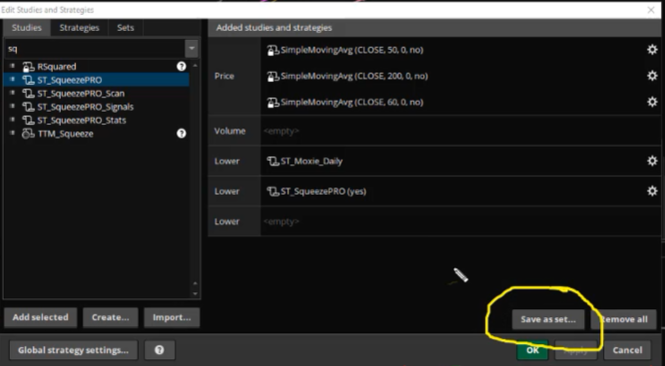
Task: Click help icon next to RSquared
Action: [x=181, y=66]
